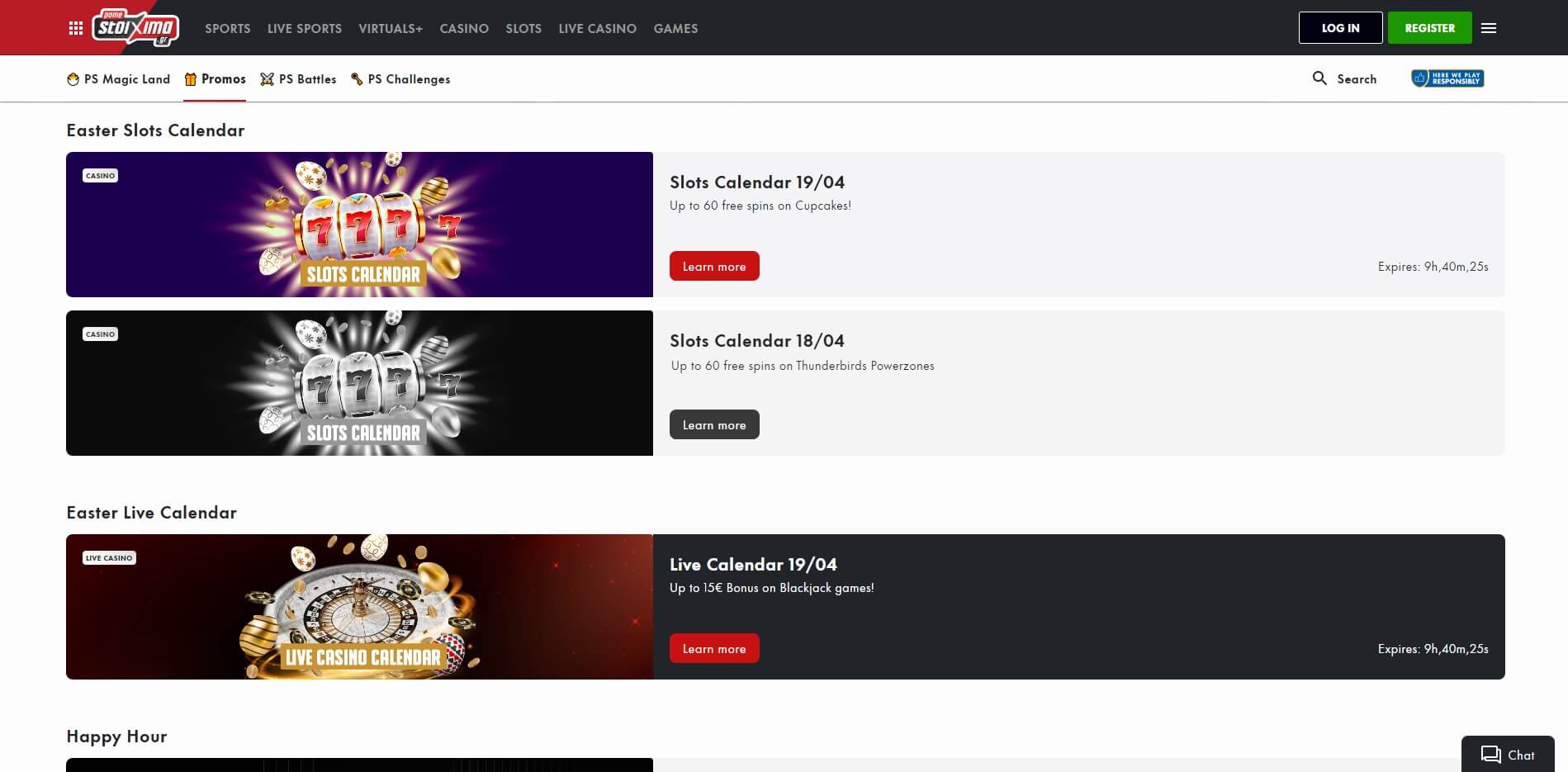Learn more about Slots Calendar 18/04
Image resolution: width=1568 pixels, height=772 pixels.
point(714,424)
